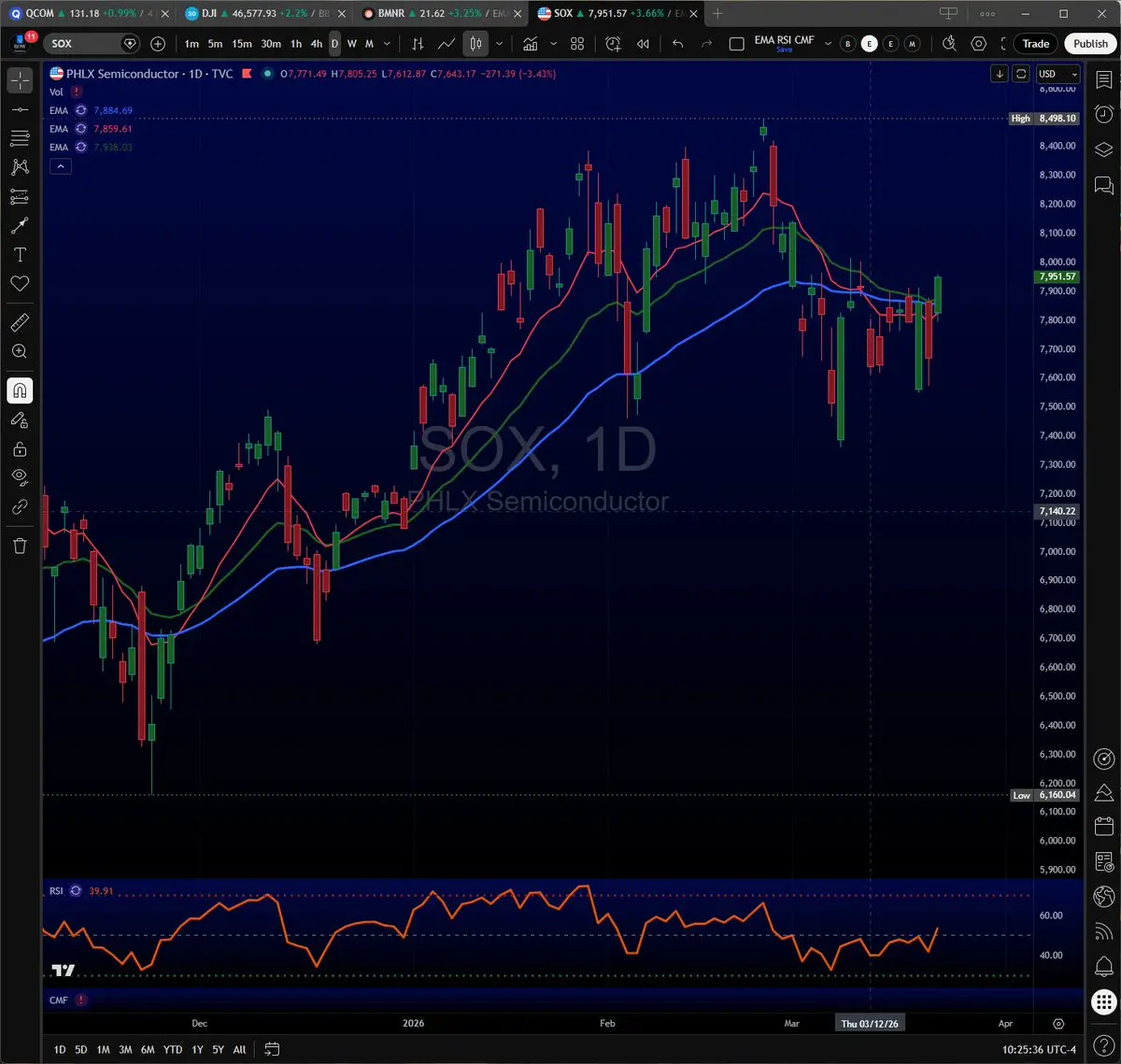Screen dimensions: 1121x1064
Task: Open the indicator templates dropdown arrow
Action: coord(553,44)
